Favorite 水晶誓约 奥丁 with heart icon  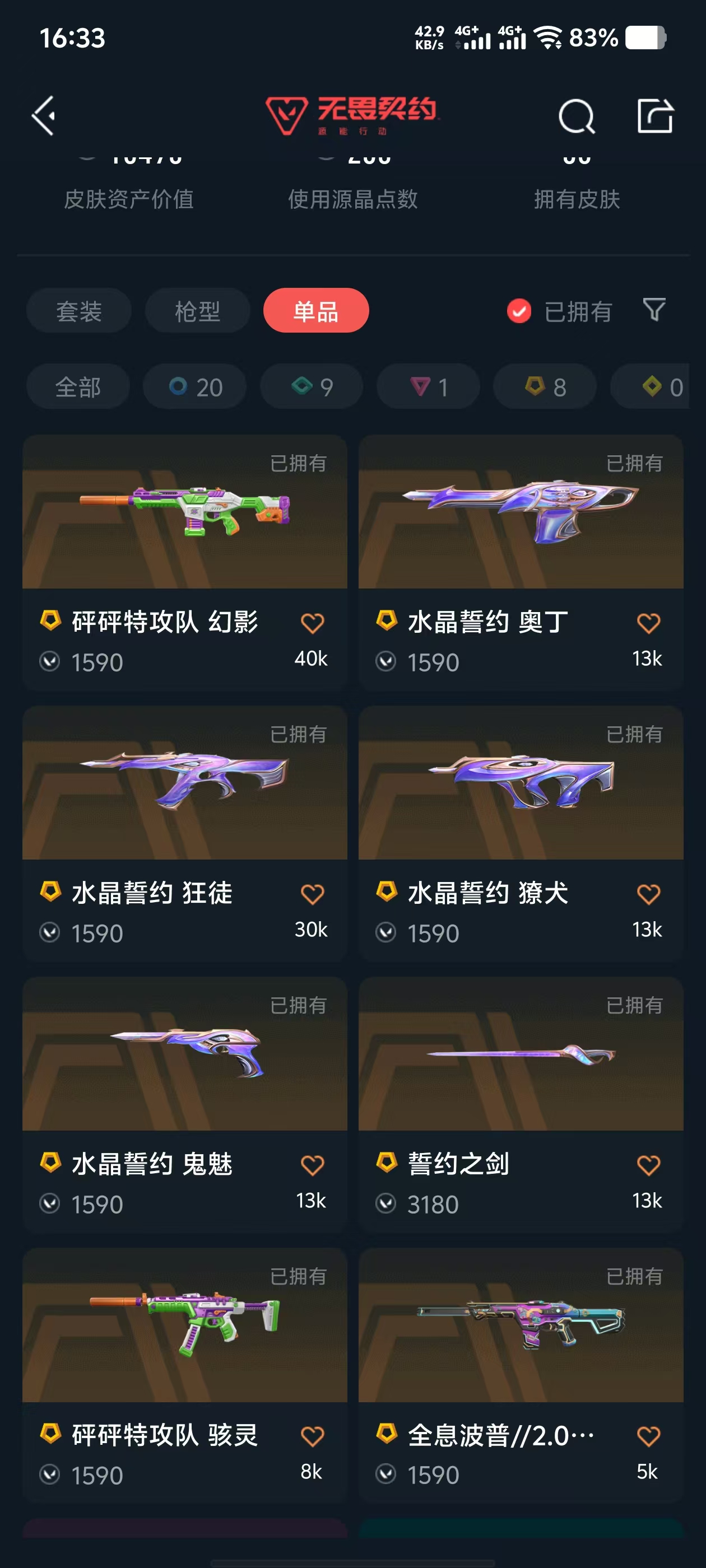(x=648, y=623)
